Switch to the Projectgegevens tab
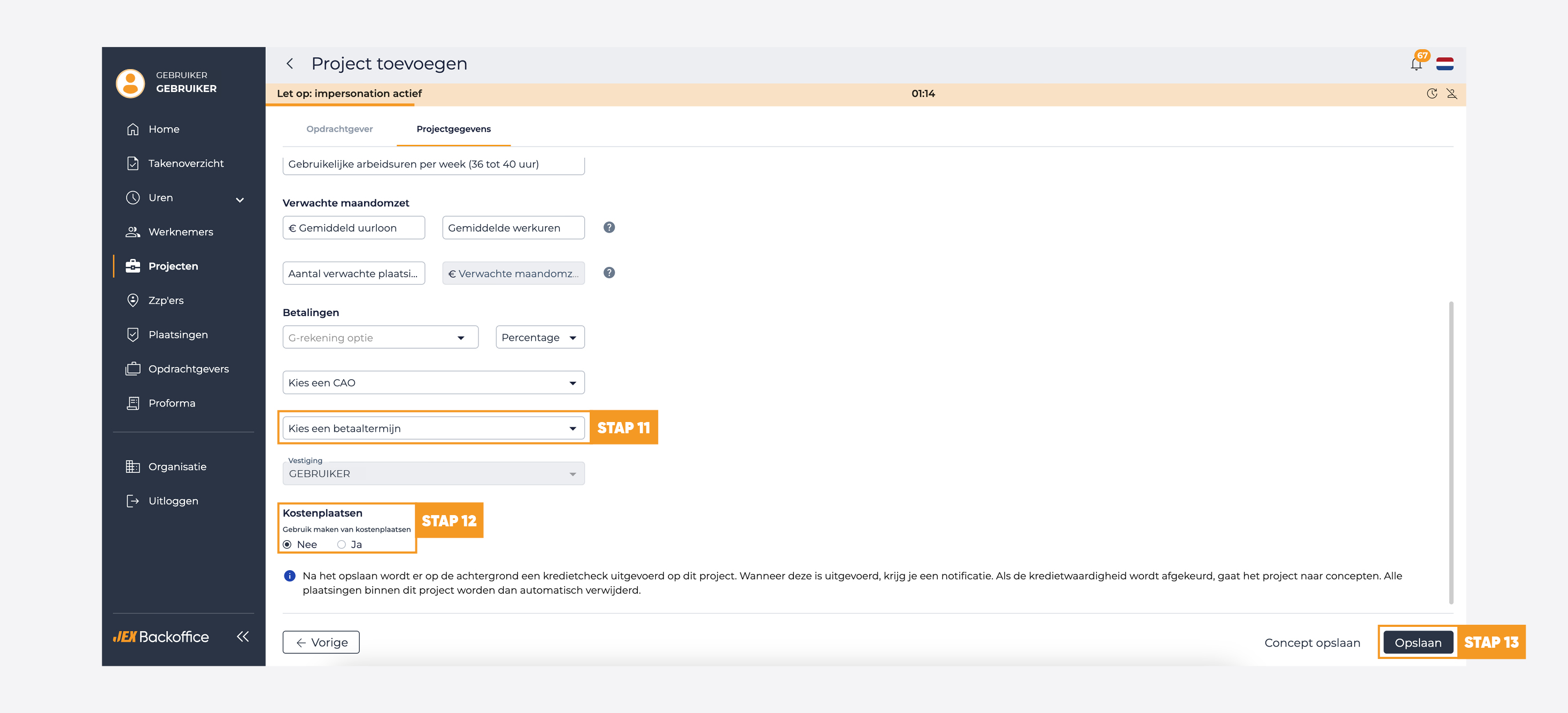Image resolution: width=1568 pixels, height=713 pixels. point(453,129)
